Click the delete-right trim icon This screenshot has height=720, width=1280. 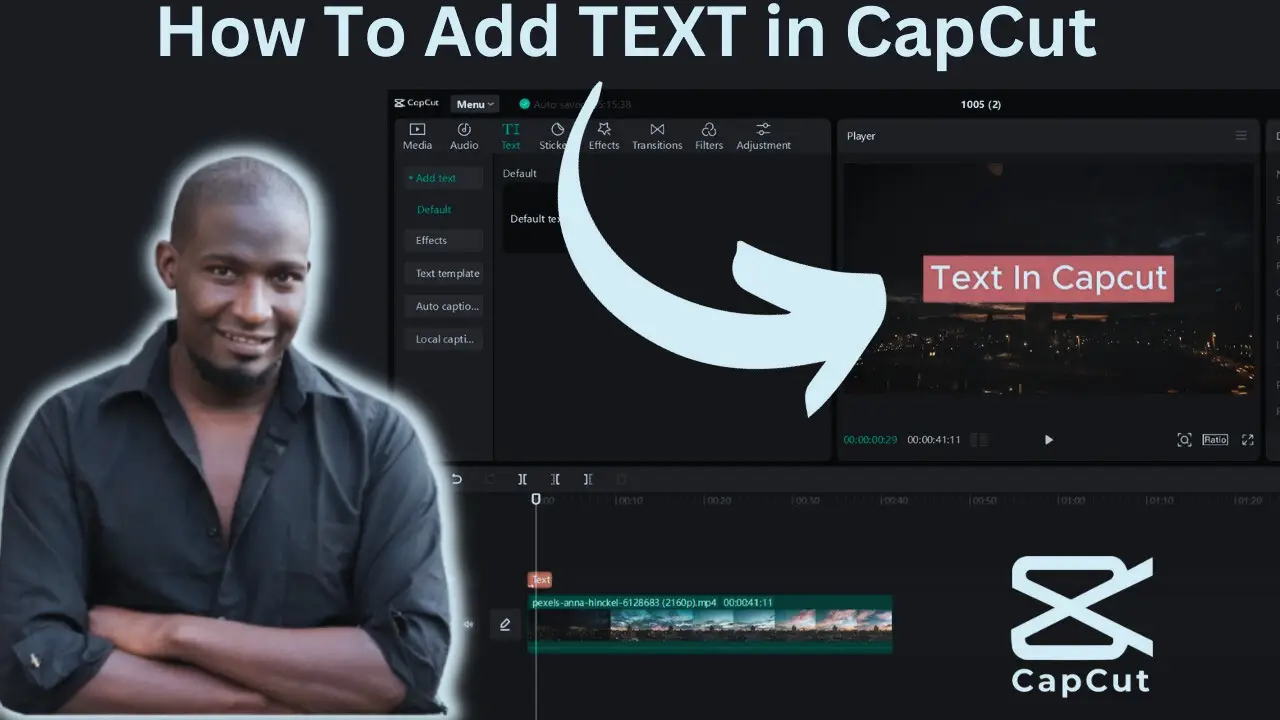point(588,480)
